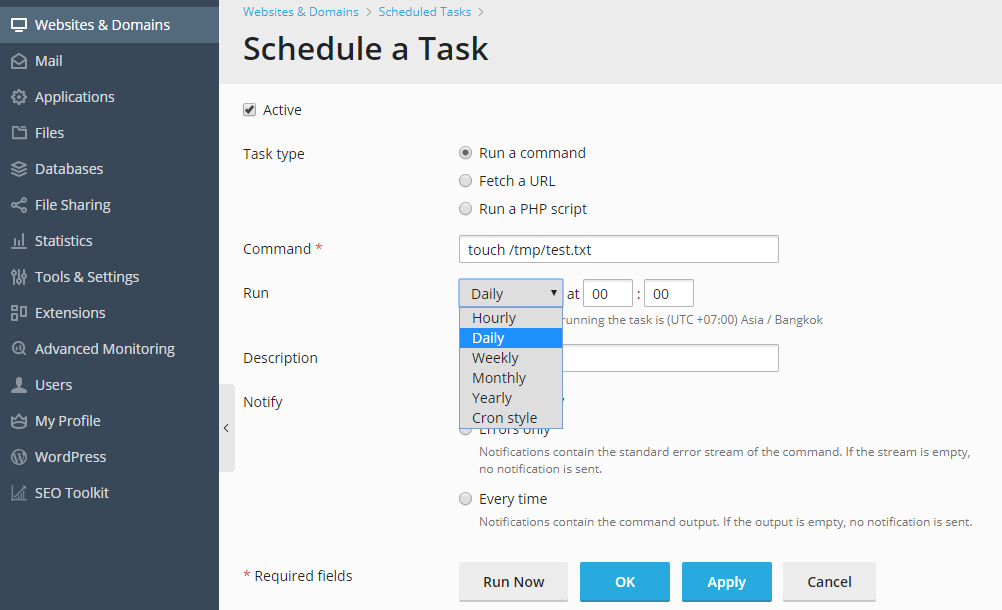The width and height of the screenshot is (1002, 610).
Task: Select the Databases stack icon
Action: [18, 169]
